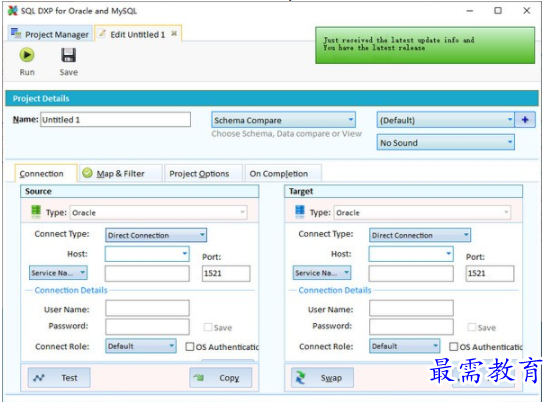
Task: Change Target Connect Type dropdown
Action: pos(420,235)
